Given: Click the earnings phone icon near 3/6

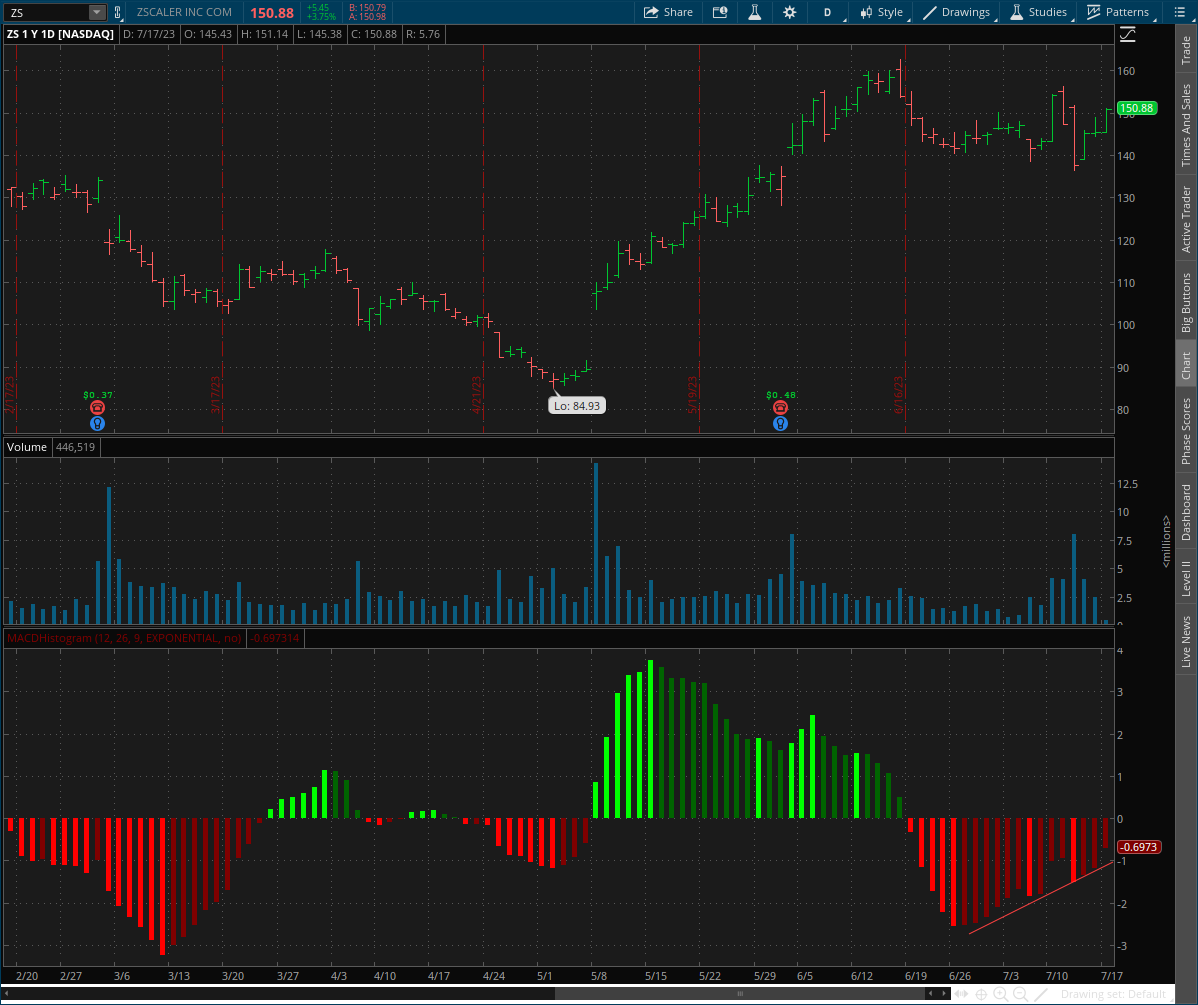Looking at the screenshot, I should click(97, 407).
